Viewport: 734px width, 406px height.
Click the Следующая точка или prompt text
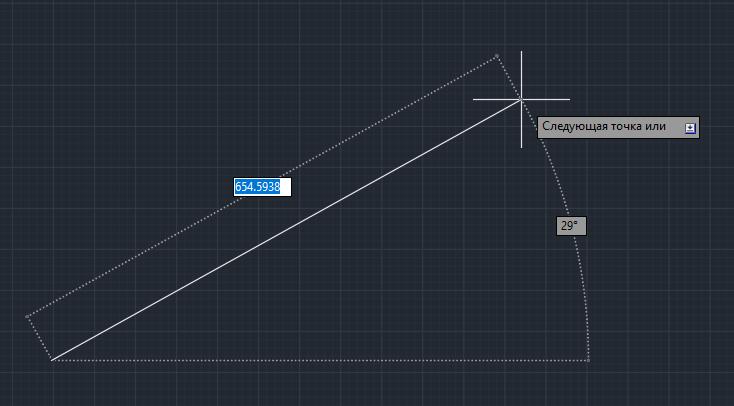coord(604,126)
